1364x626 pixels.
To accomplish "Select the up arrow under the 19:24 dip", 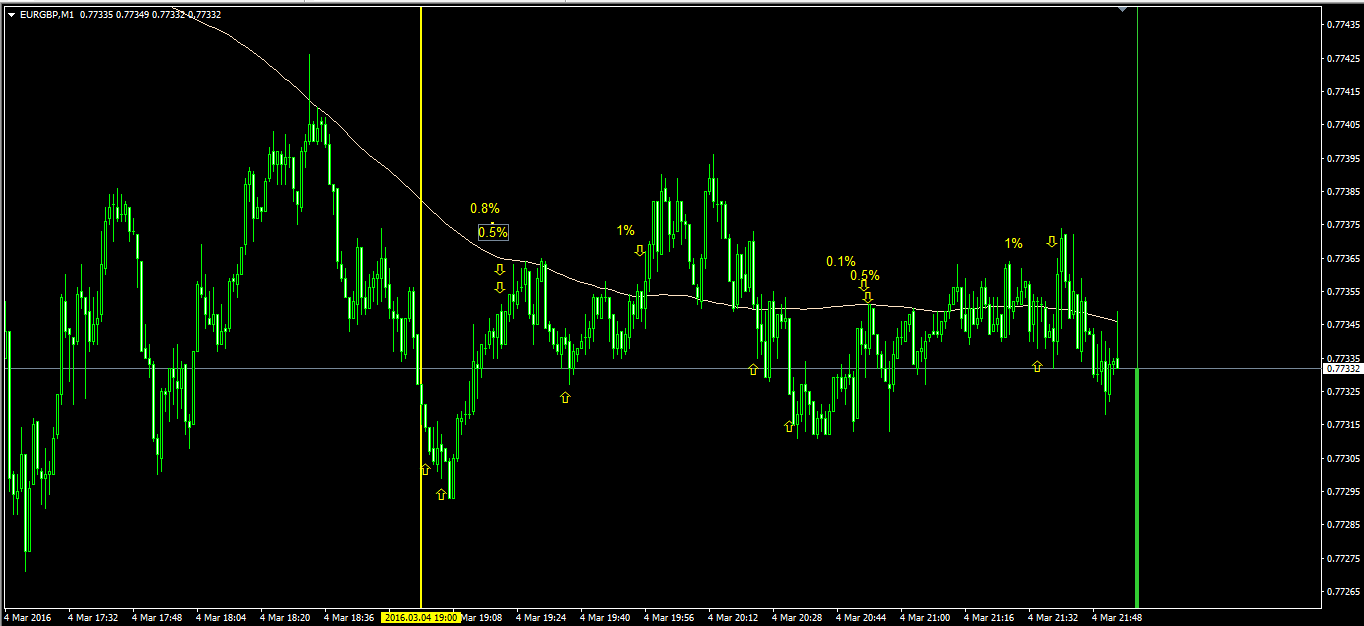I will click(x=565, y=397).
